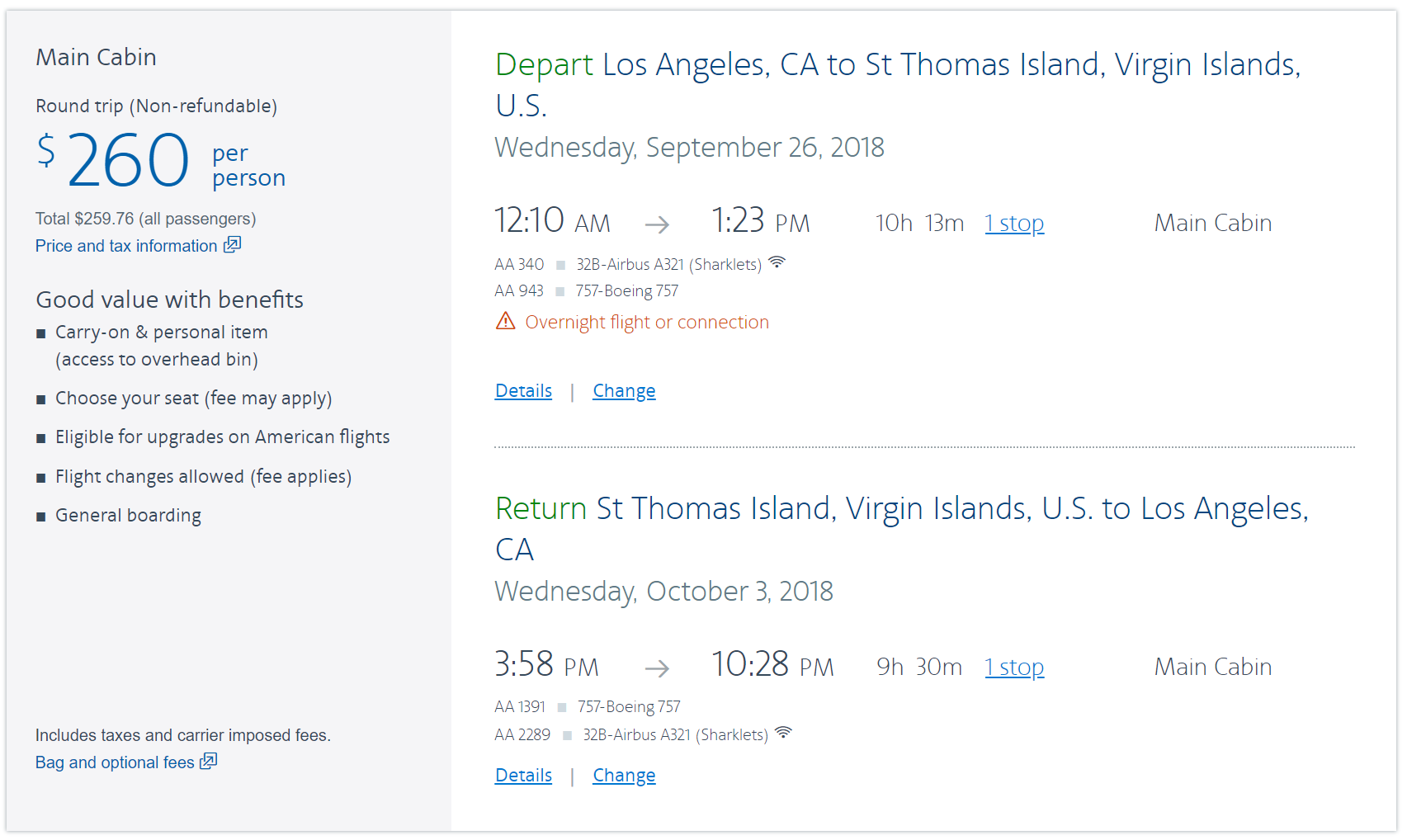Open Bag and optional fees link
Image resolution: width=1407 pixels, height=840 pixels.
(x=115, y=762)
